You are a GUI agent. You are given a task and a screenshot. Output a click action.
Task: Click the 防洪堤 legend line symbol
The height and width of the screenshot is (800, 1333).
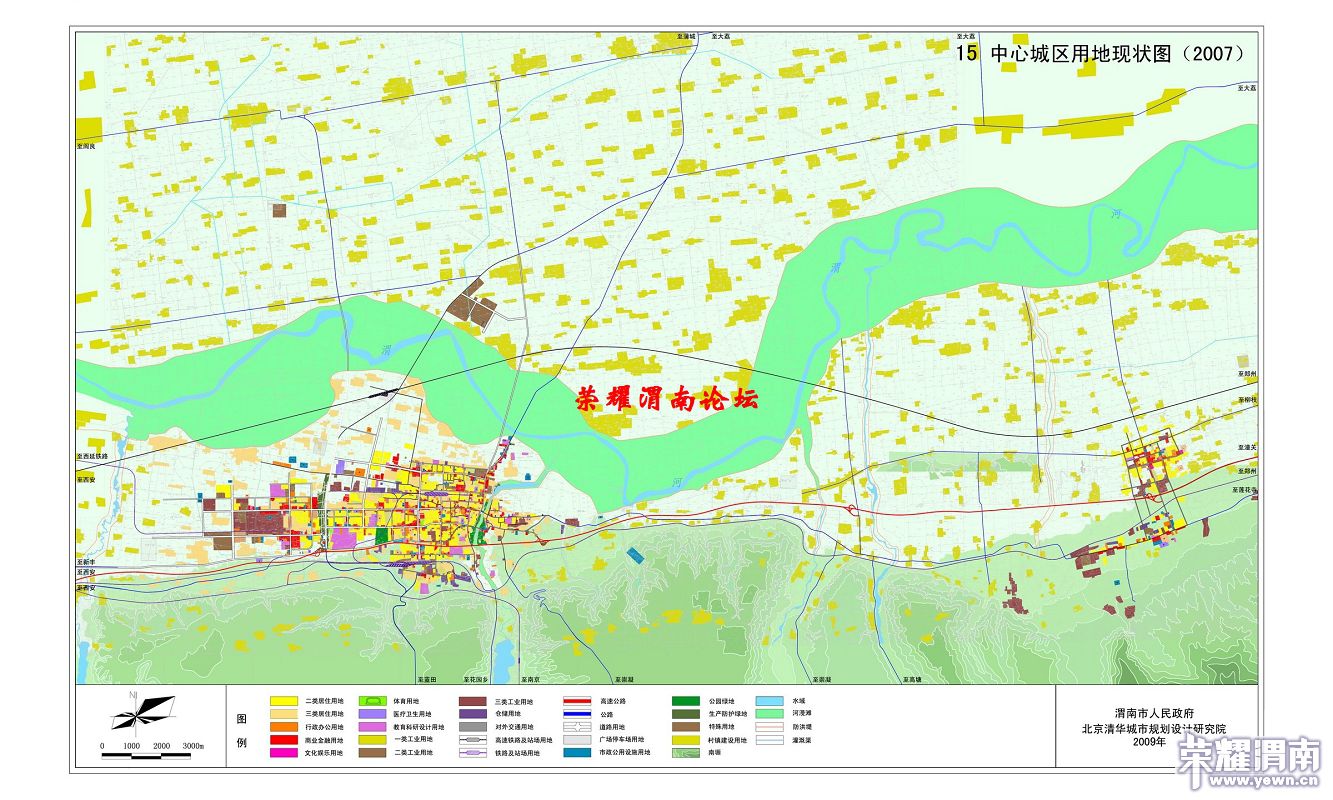pos(769,727)
